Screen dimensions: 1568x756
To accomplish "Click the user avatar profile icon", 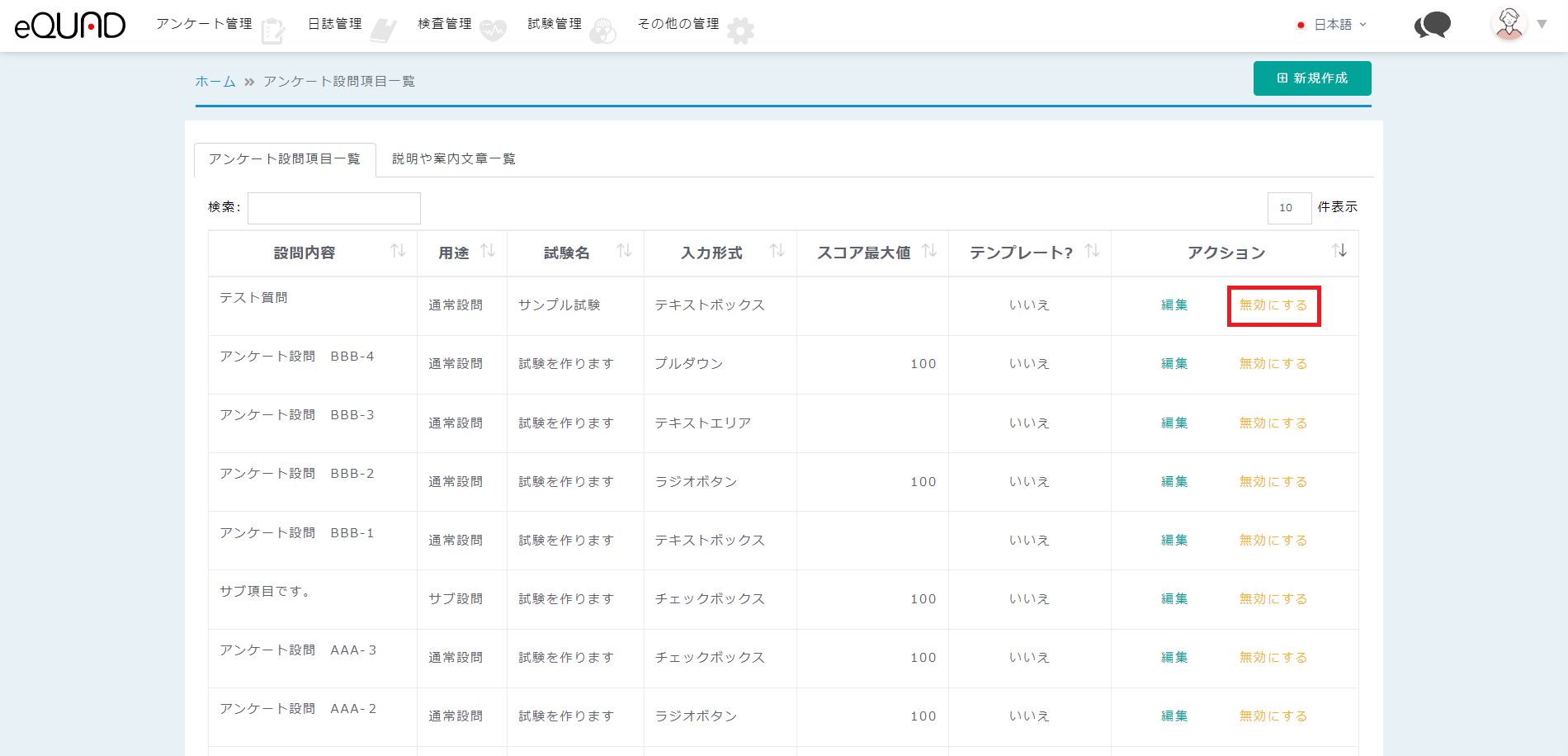I will [x=1509, y=24].
